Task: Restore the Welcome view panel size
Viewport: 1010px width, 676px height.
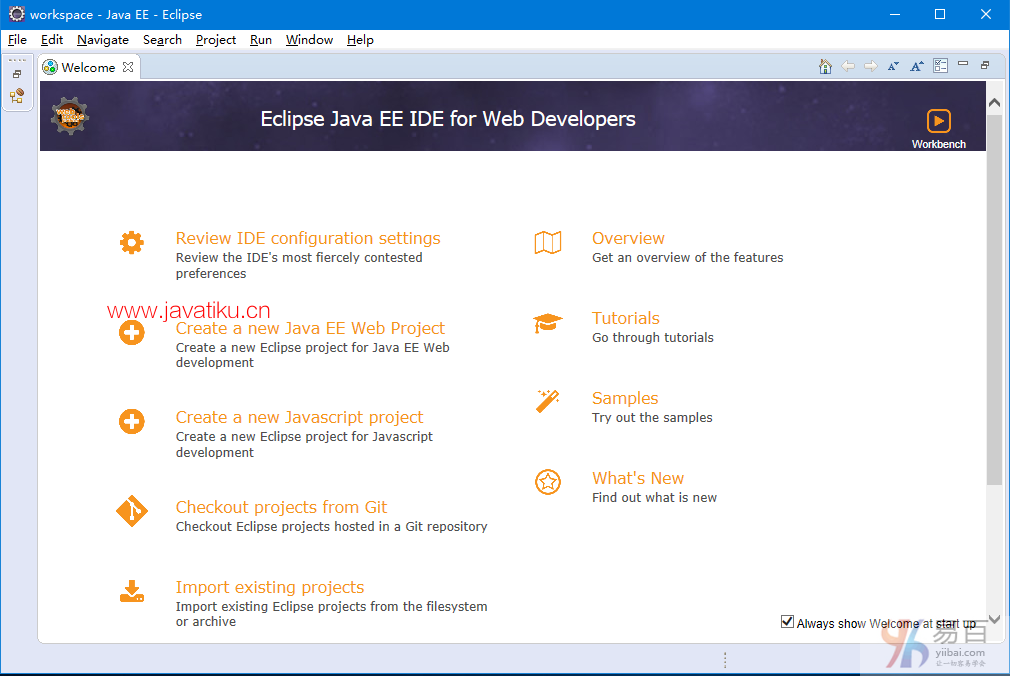Action: click(985, 65)
